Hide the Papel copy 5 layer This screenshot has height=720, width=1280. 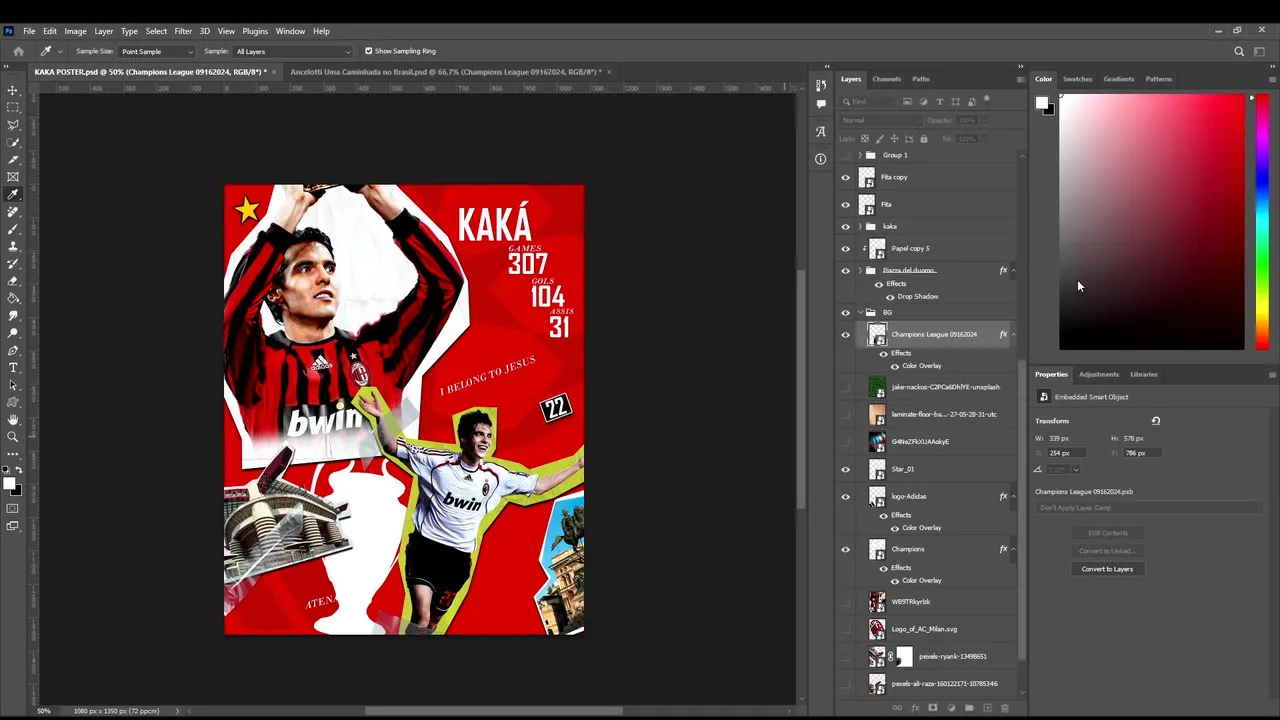[x=846, y=249]
